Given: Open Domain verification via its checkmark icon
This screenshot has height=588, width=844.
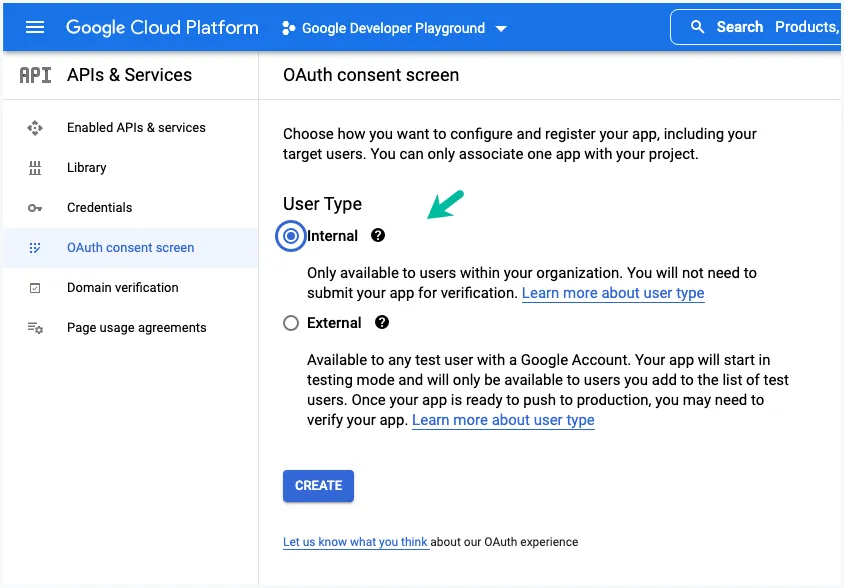Looking at the screenshot, I should pyautogui.click(x=33, y=287).
